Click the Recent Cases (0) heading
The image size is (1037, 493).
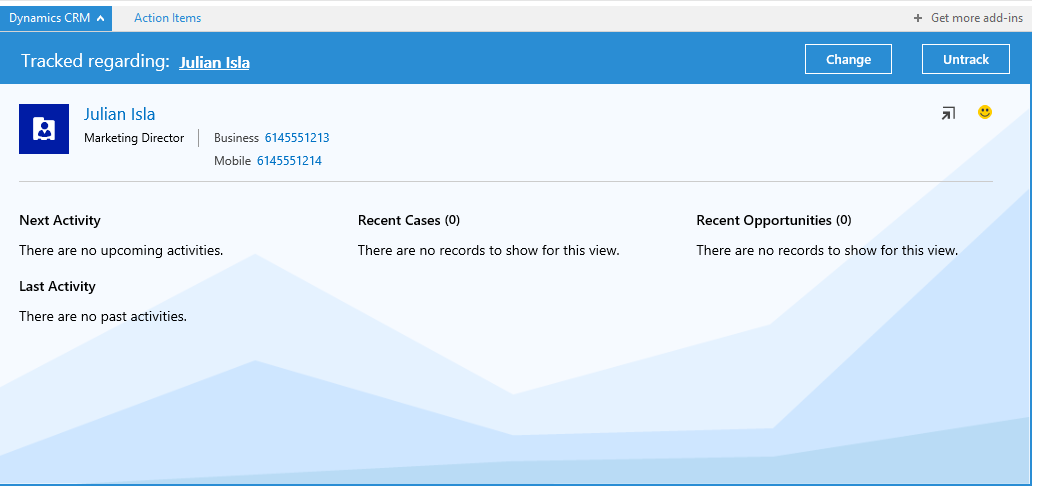[x=408, y=220]
